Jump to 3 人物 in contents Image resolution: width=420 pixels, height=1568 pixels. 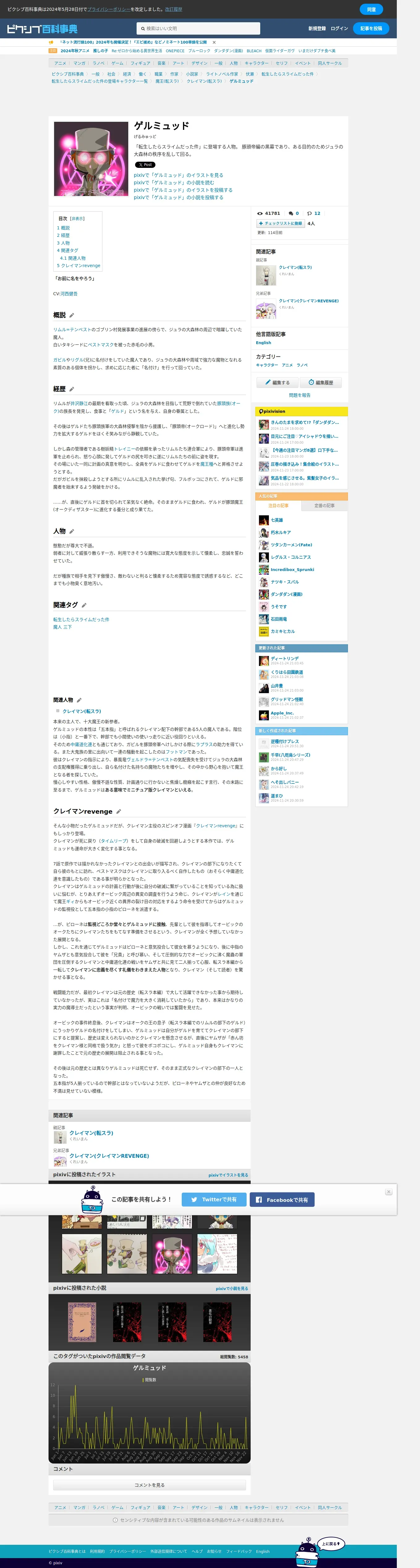(x=63, y=243)
